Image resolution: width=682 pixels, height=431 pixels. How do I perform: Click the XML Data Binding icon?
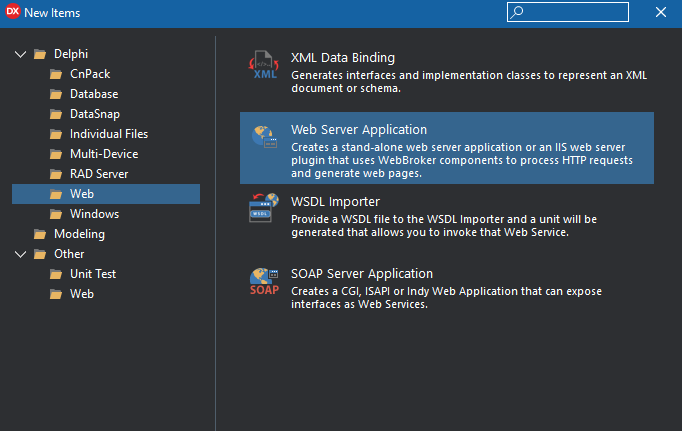pyautogui.click(x=264, y=64)
